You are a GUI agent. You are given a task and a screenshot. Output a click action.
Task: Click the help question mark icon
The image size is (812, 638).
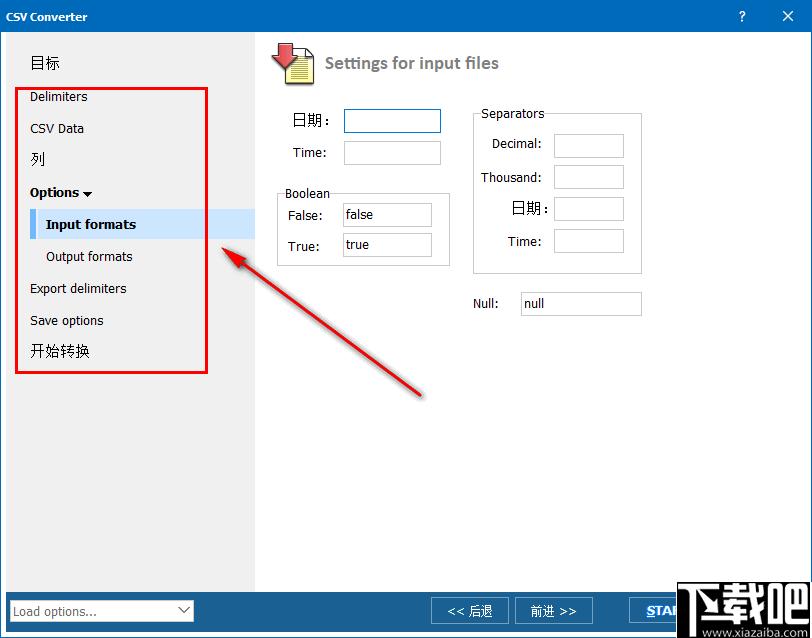tap(742, 16)
